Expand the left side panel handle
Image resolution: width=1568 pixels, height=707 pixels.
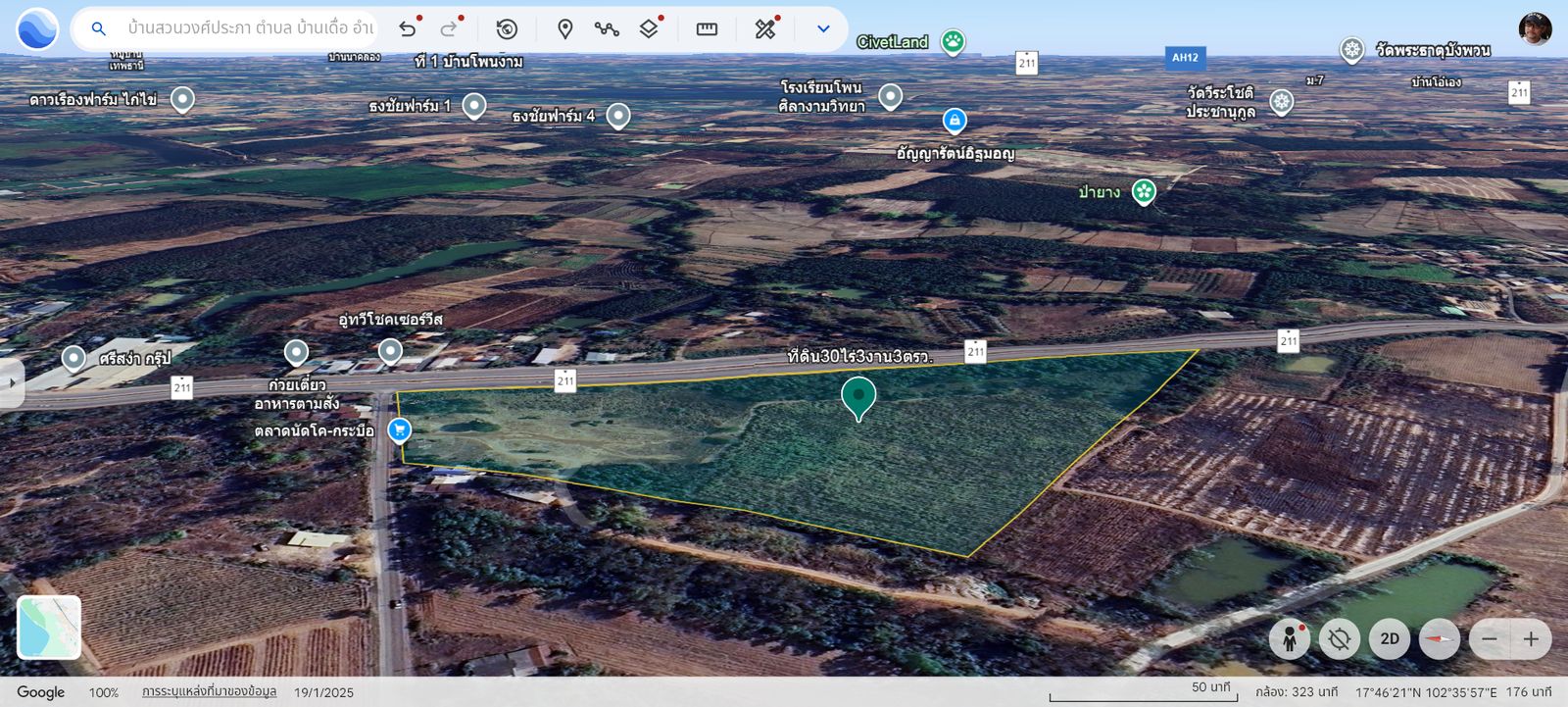point(10,383)
